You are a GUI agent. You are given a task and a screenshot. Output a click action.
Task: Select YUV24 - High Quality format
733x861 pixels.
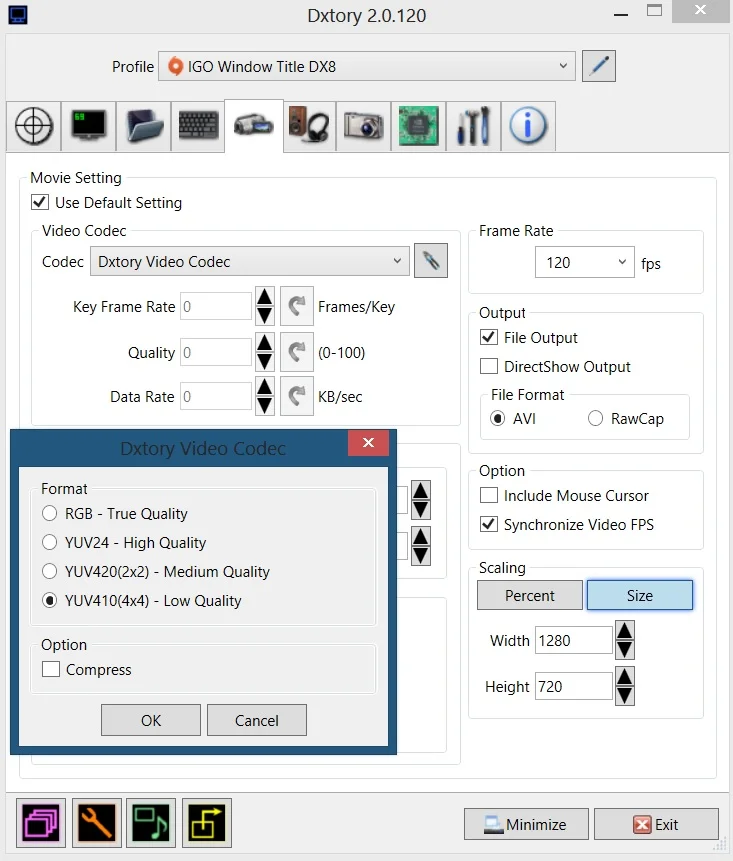(49, 543)
